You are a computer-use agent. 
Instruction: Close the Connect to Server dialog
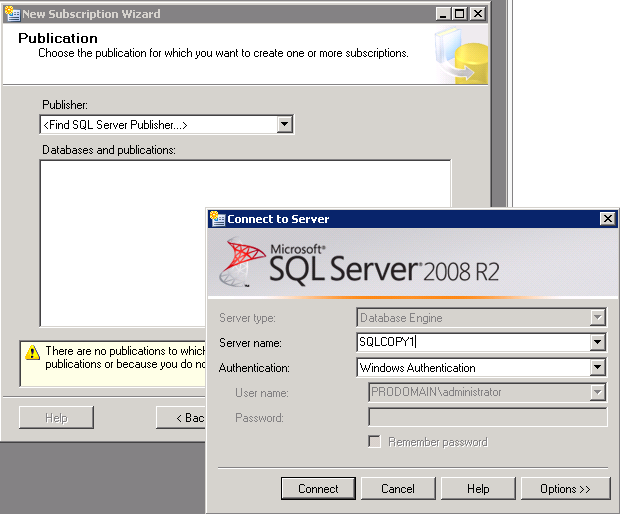click(606, 219)
